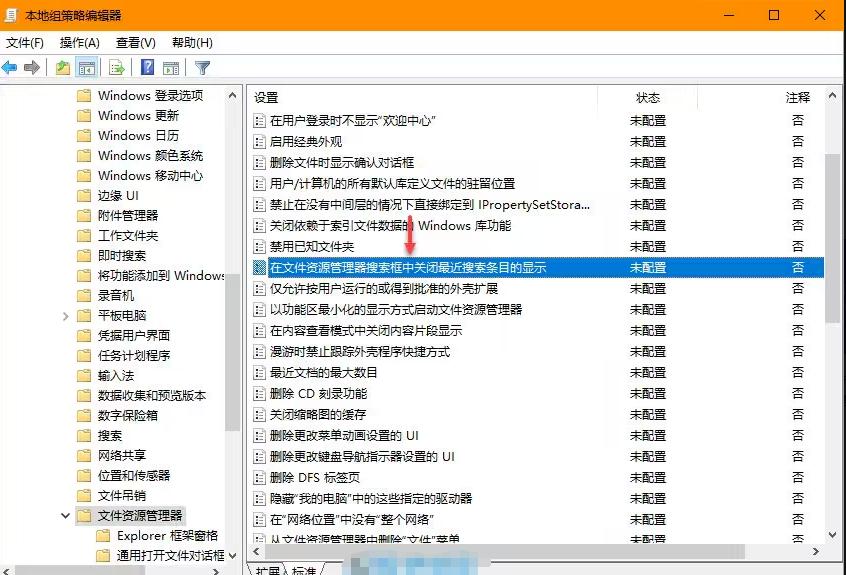Select 通用打开文件对话框 folder
846x575 pixels.
tap(170, 556)
